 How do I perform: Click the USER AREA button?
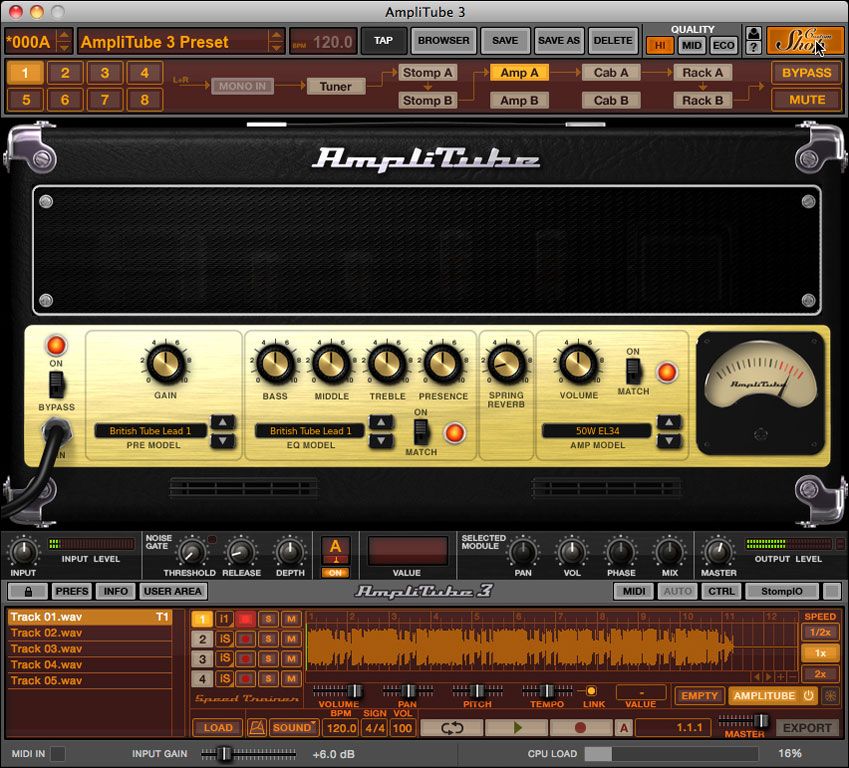[173, 591]
